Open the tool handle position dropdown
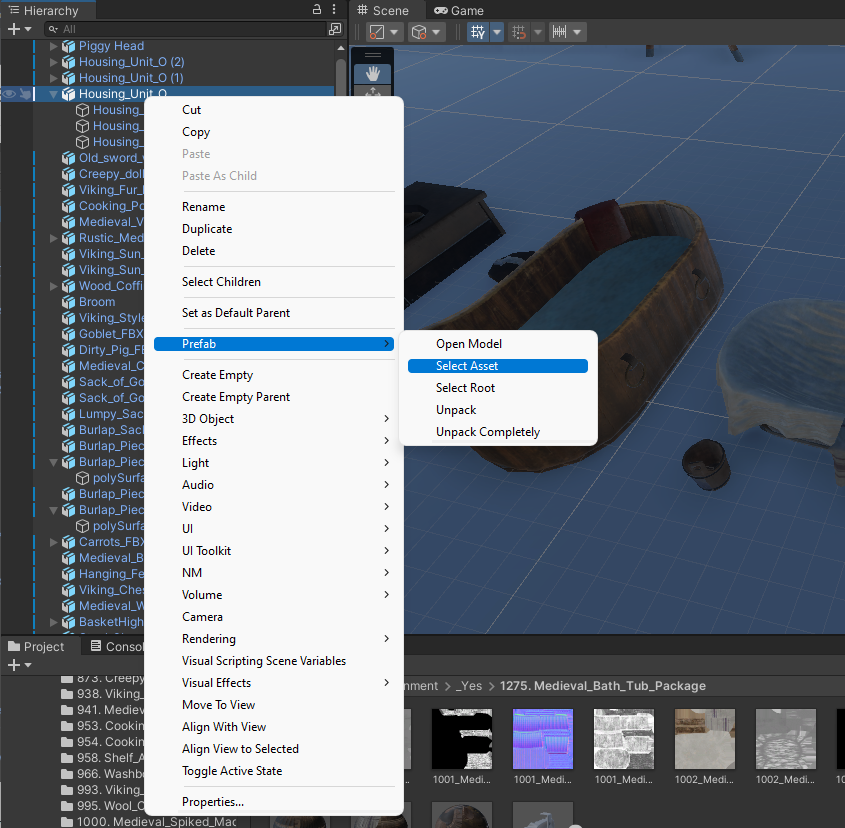The width and height of the screenshot is (845, 828). tap(384, 32)
